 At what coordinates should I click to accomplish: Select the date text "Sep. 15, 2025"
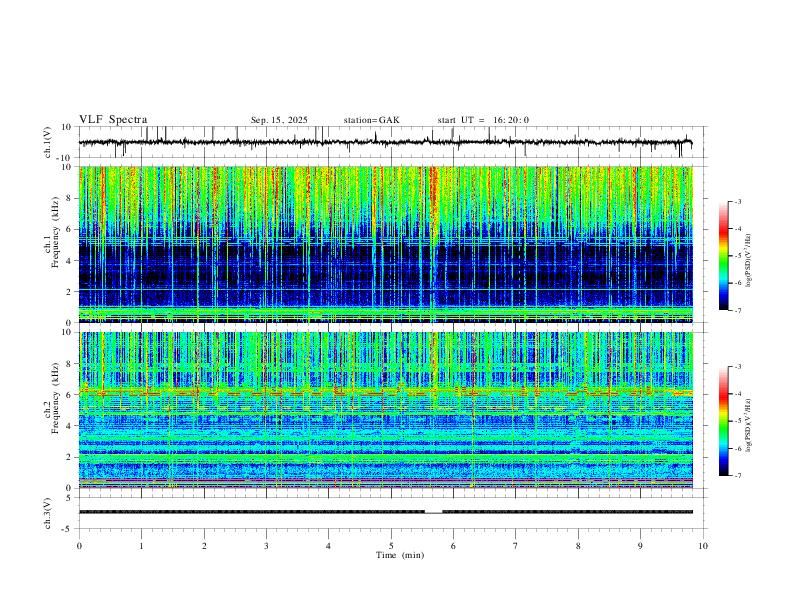[x=279, y=120]
